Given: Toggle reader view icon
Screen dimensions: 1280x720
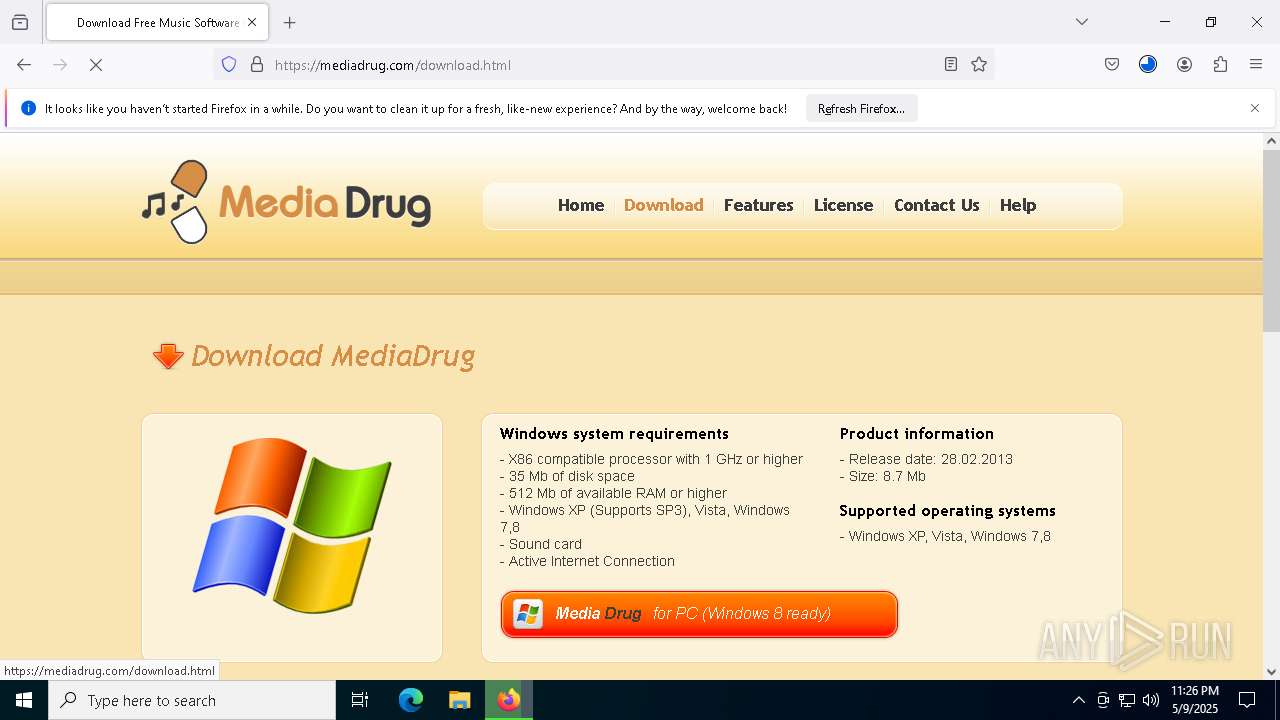Looking at the screenshot, I should (x=951, y=64).
